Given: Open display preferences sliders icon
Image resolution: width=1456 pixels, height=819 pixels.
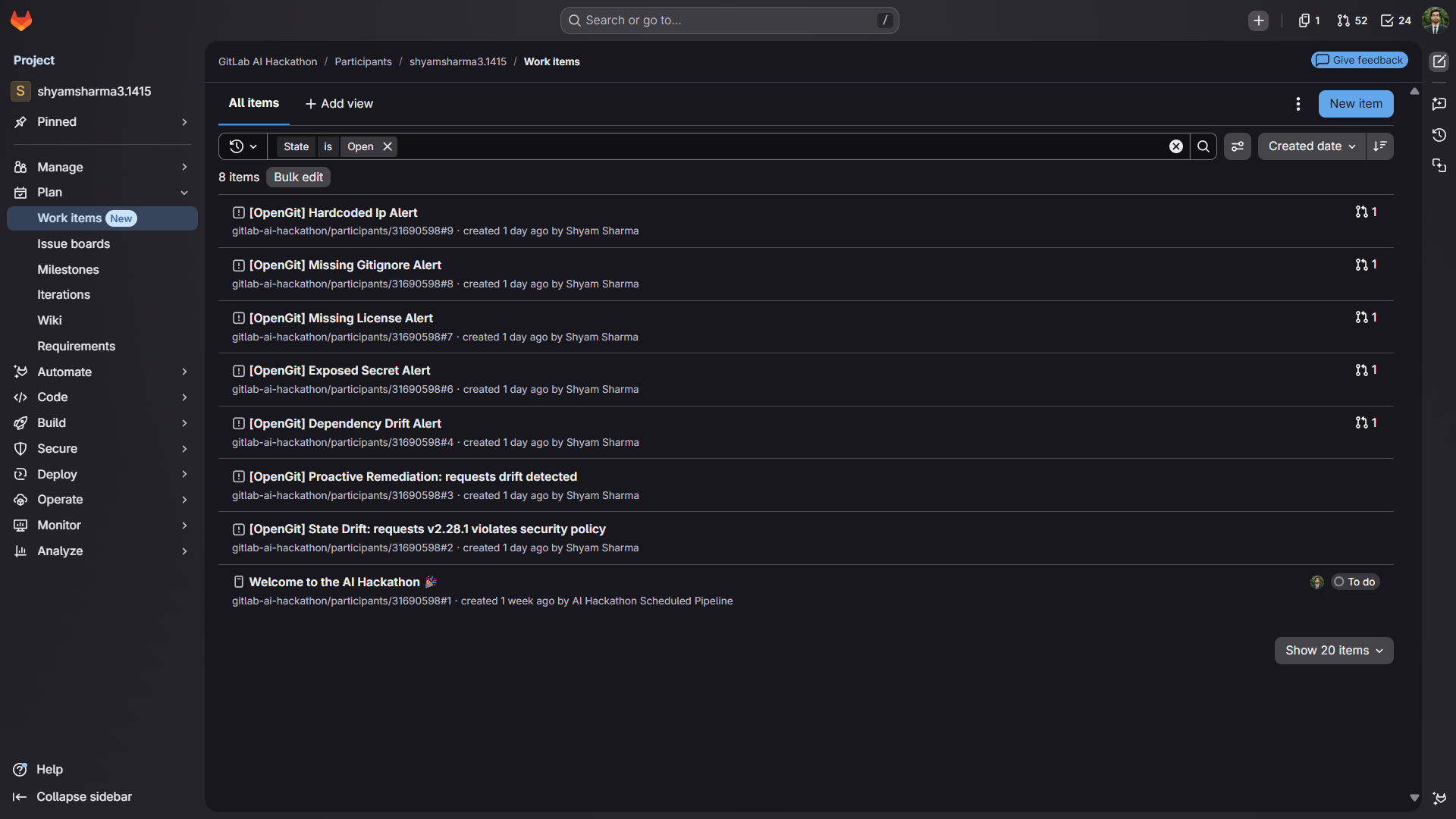Looking at the screenshot, I should coord(1238,146).
